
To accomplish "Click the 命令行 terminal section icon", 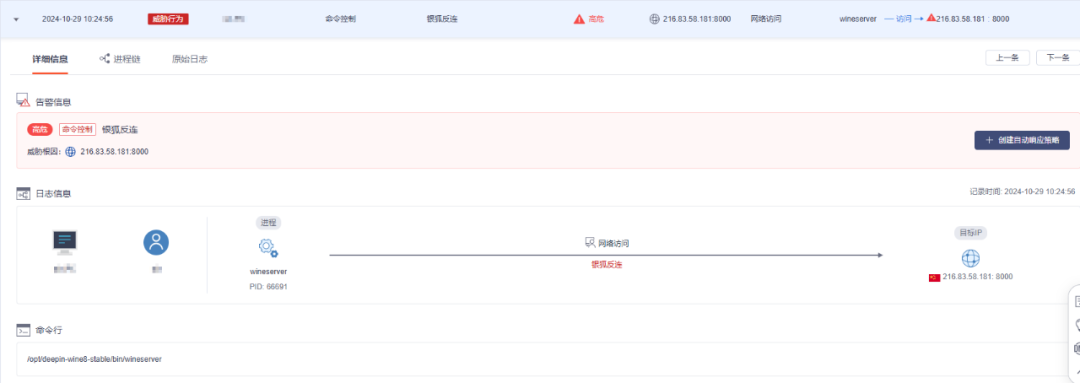I will [x=23, y=330].
